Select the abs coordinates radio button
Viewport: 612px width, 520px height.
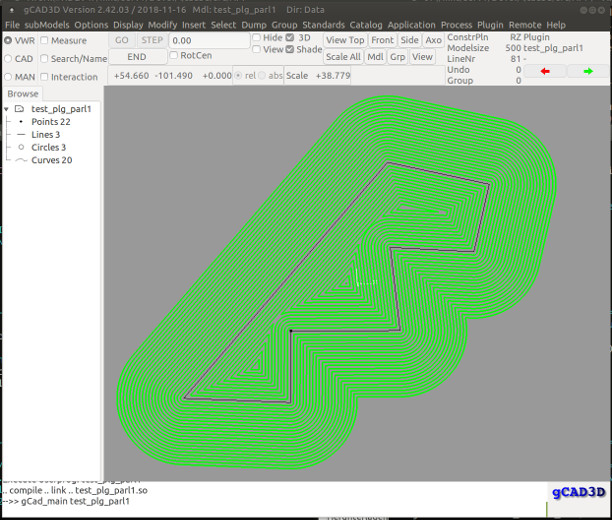tap(262, 75)
